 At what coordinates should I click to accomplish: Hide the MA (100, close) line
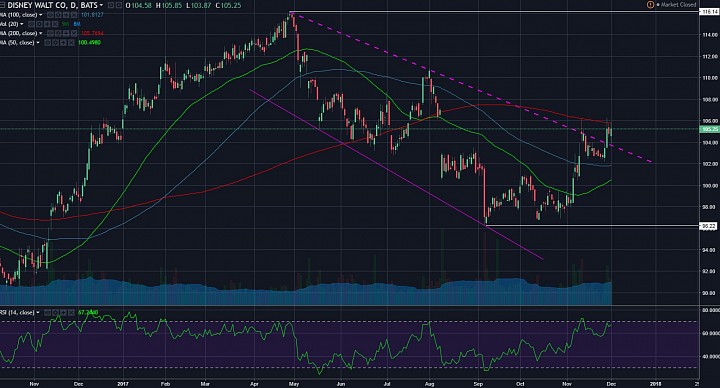point(50,15)
